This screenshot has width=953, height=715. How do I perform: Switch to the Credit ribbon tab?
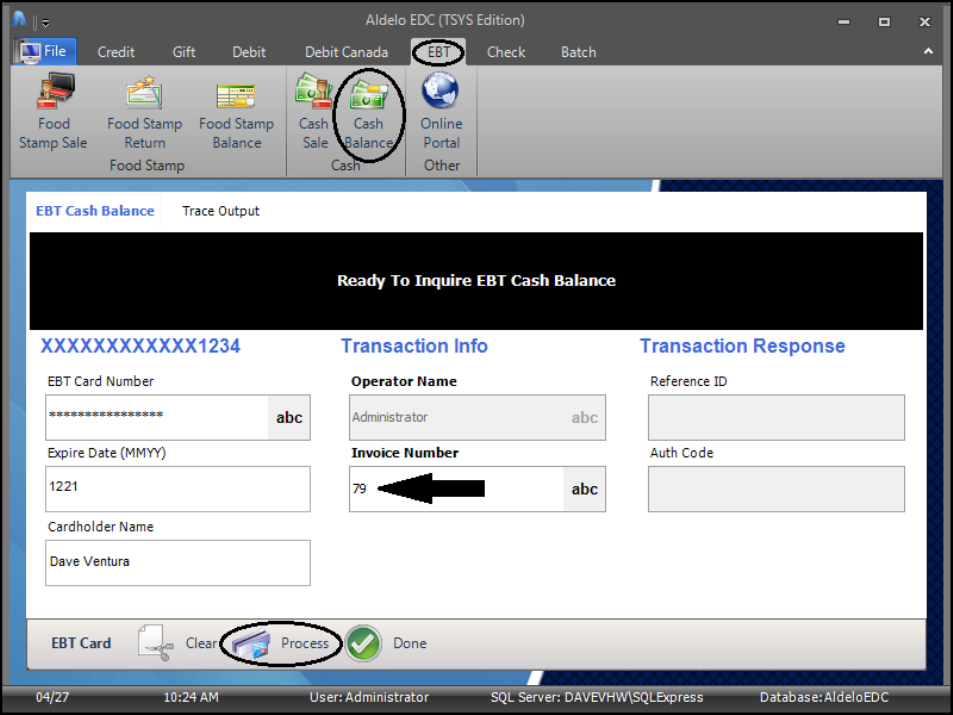(x=116, y=52)
